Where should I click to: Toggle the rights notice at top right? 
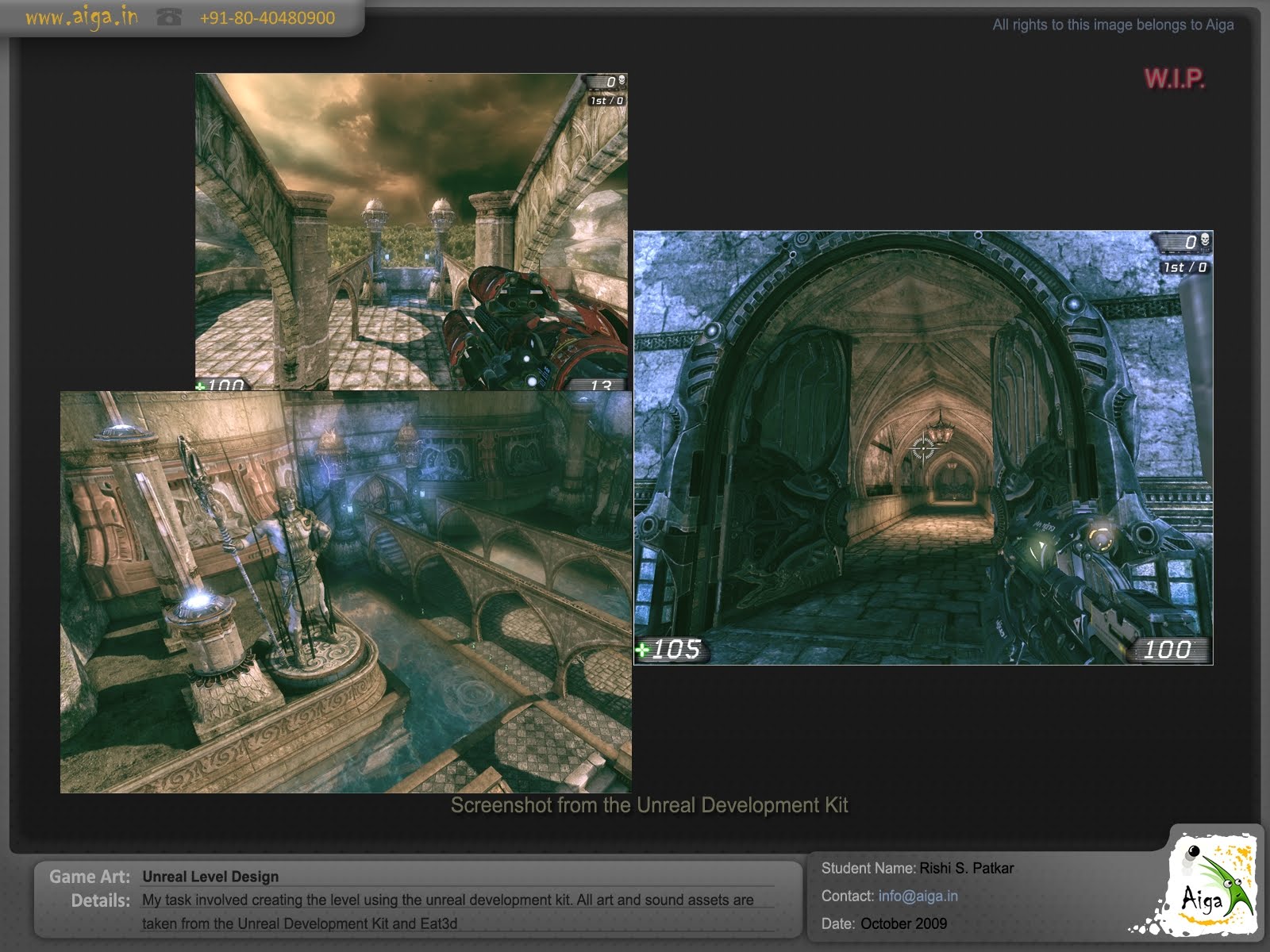1112,25
